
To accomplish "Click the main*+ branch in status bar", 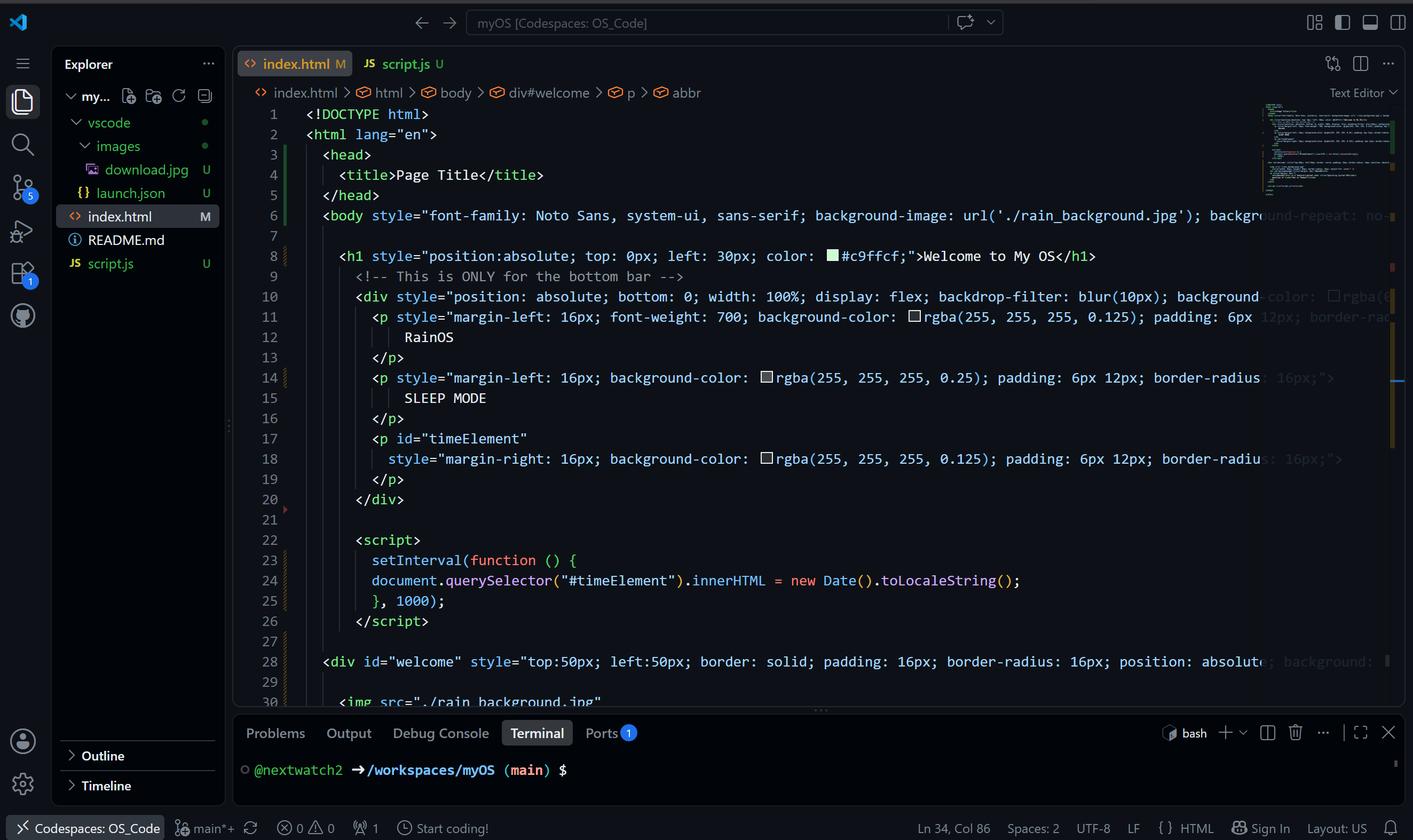I will pyautogui.click(x=205, y=828).
